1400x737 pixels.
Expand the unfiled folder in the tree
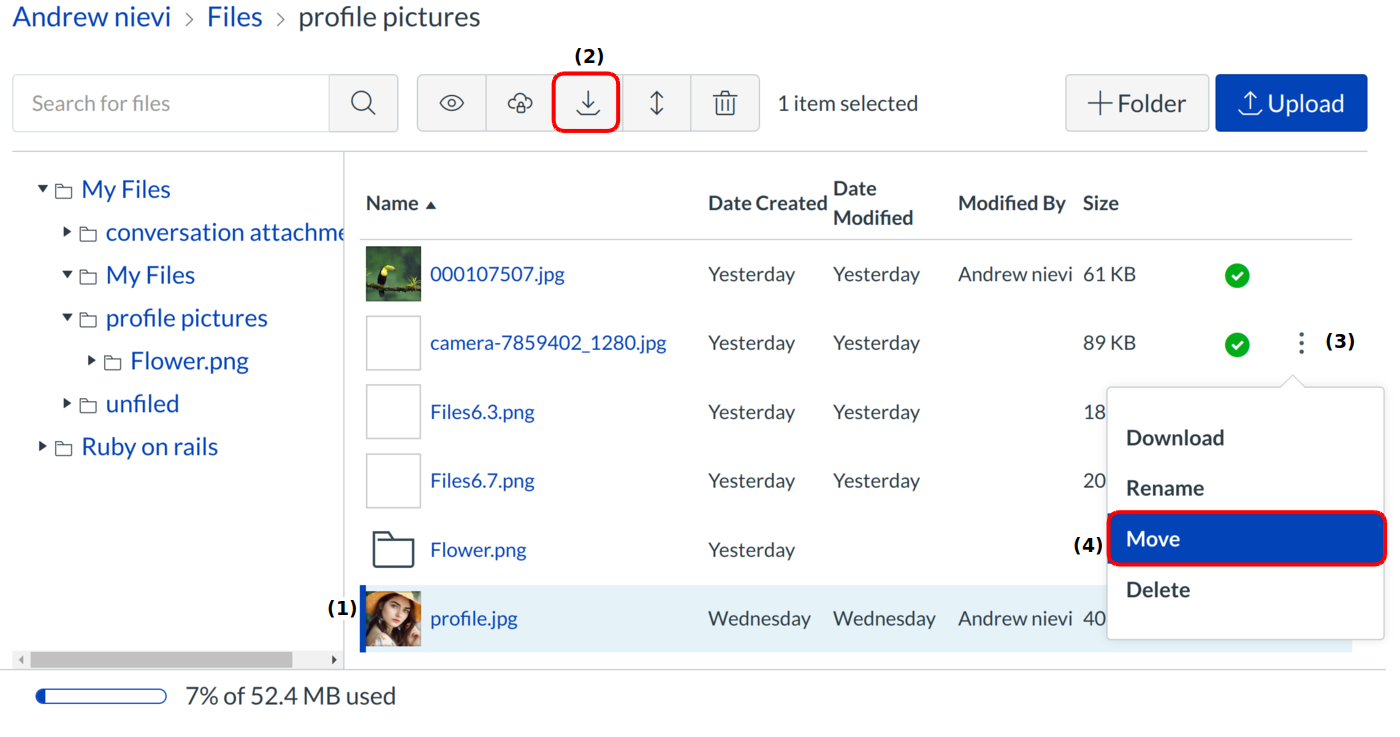tap(67, 404)
